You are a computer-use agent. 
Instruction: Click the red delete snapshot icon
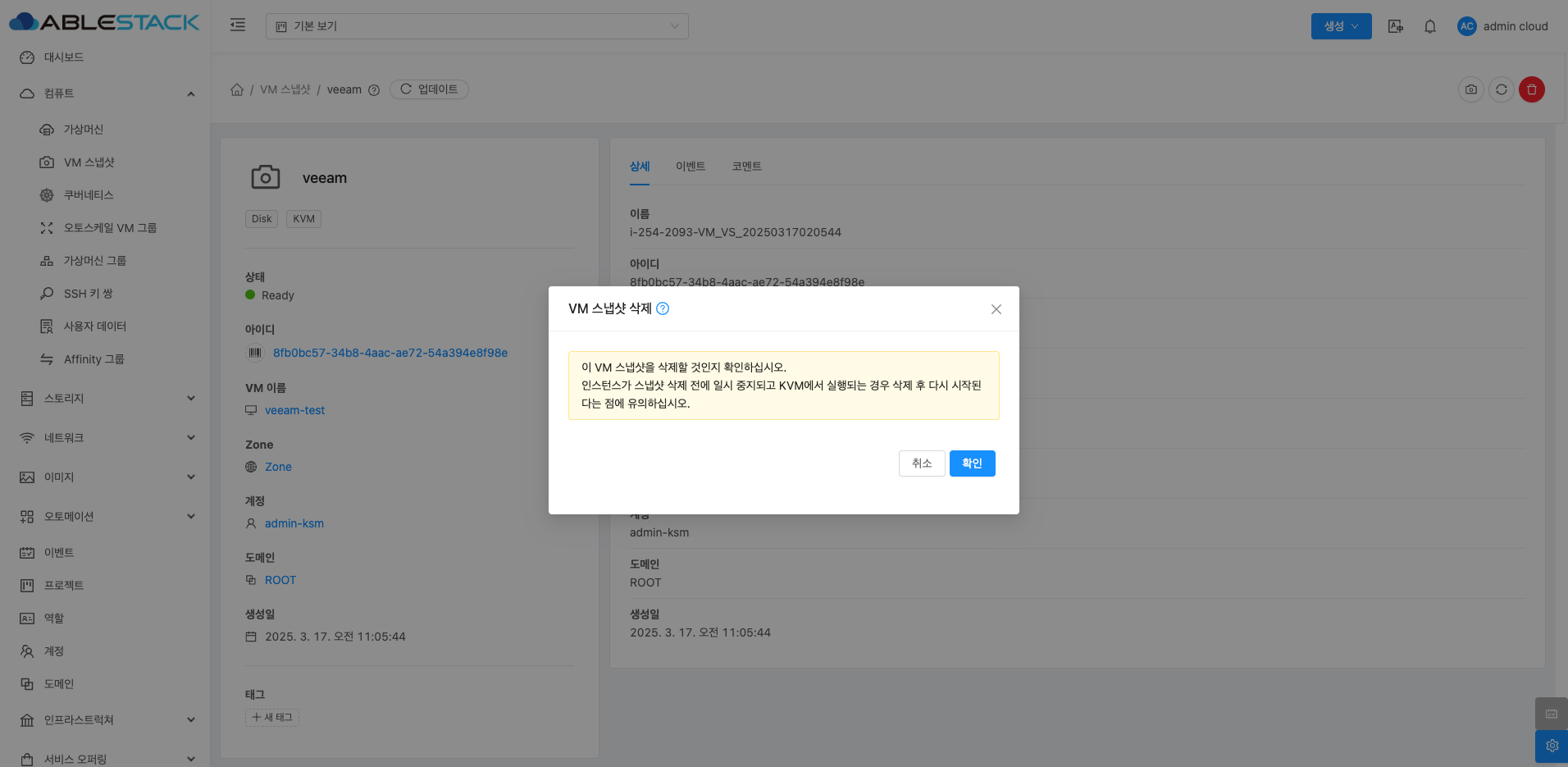1531,89
